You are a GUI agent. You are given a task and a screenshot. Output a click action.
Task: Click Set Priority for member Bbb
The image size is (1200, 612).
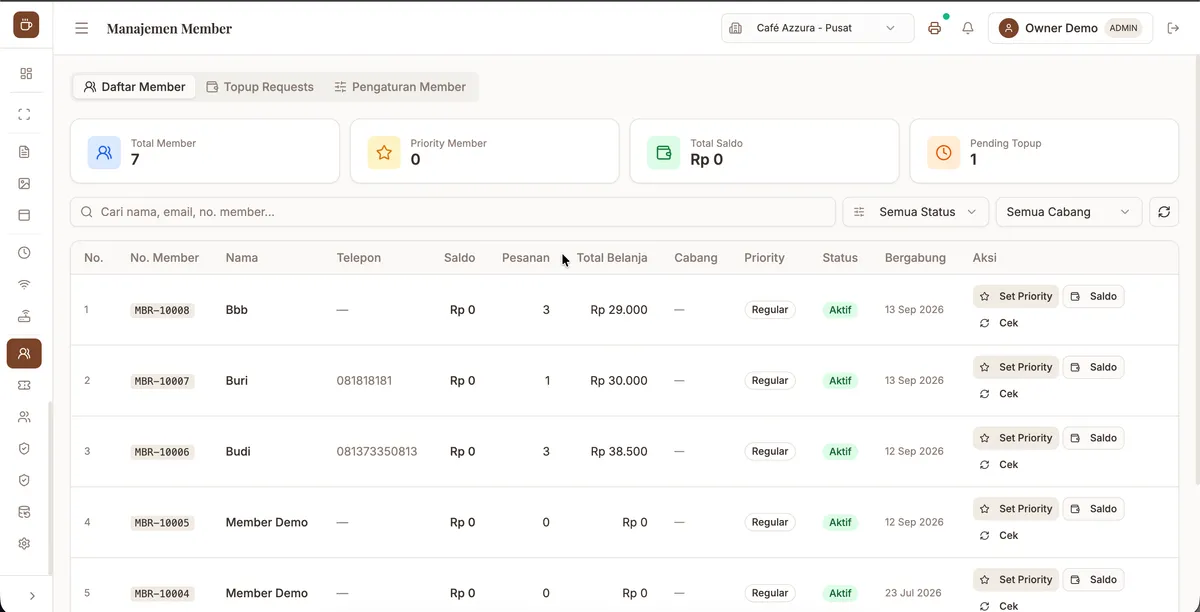pos(1016,297)
